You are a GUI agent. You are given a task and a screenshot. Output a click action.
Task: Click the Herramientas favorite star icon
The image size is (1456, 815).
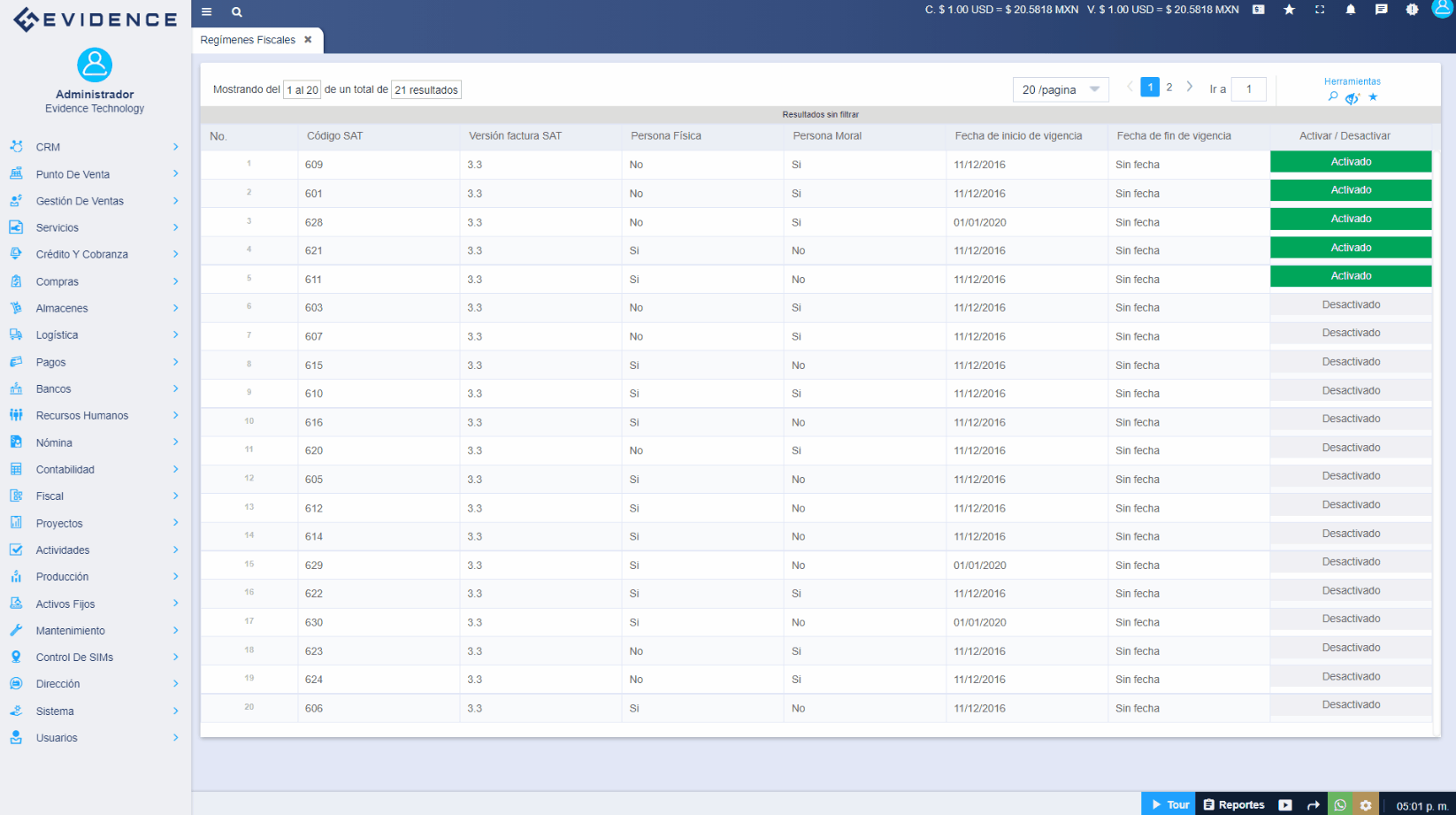[1373, 96]
